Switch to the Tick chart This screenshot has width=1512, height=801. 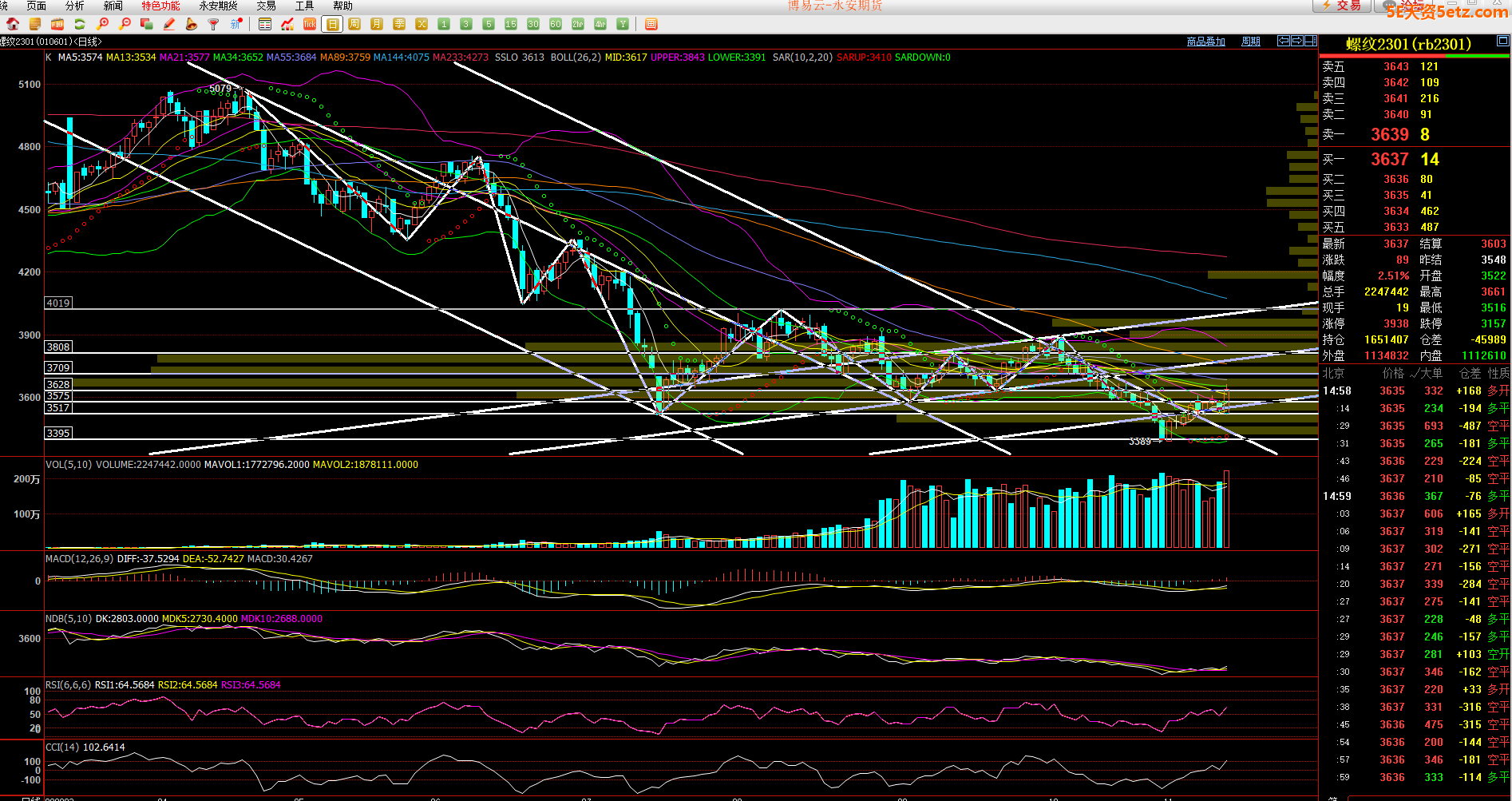[310, 24]
